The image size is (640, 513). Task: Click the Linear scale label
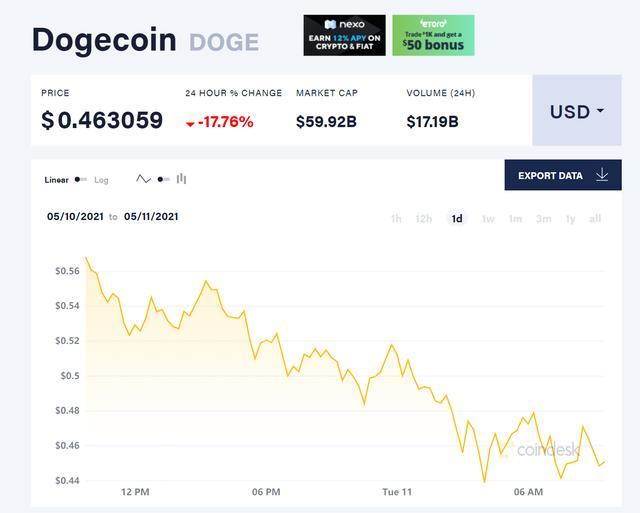(x=56, y=180)
